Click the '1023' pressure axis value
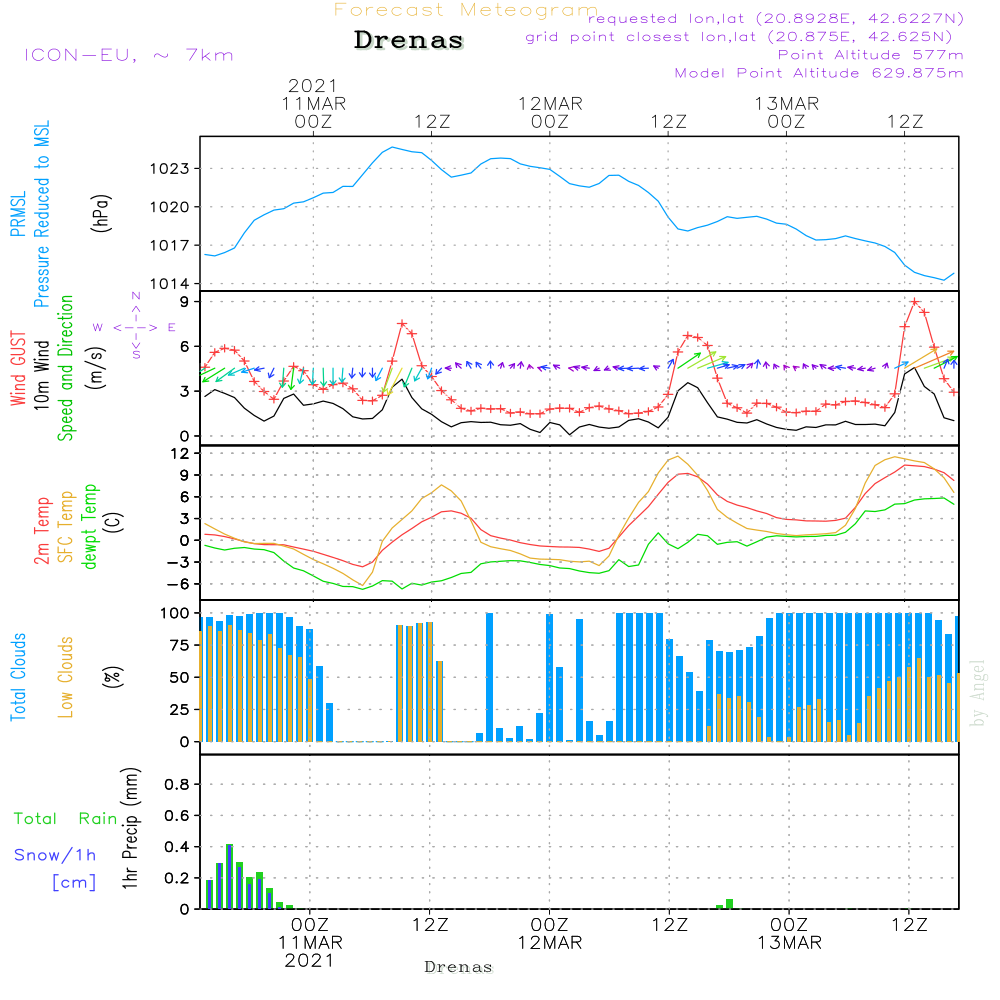Viewport: 1000px width, 1000px height. (170, 169)
